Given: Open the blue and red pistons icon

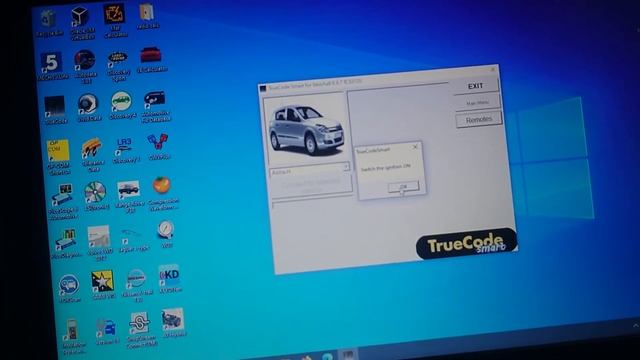Looking at the screenshot, I should click(158, 143).
